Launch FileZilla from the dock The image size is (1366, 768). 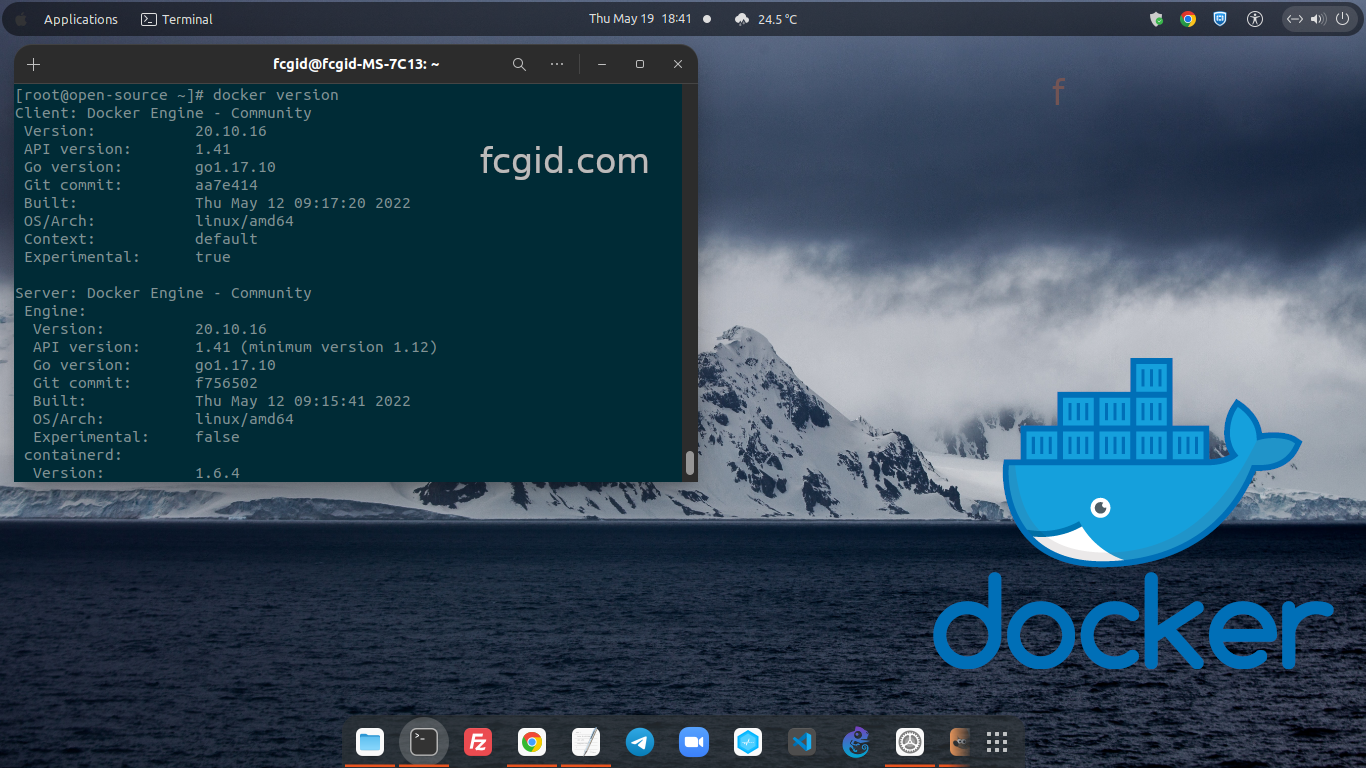(x=478, y=741)
